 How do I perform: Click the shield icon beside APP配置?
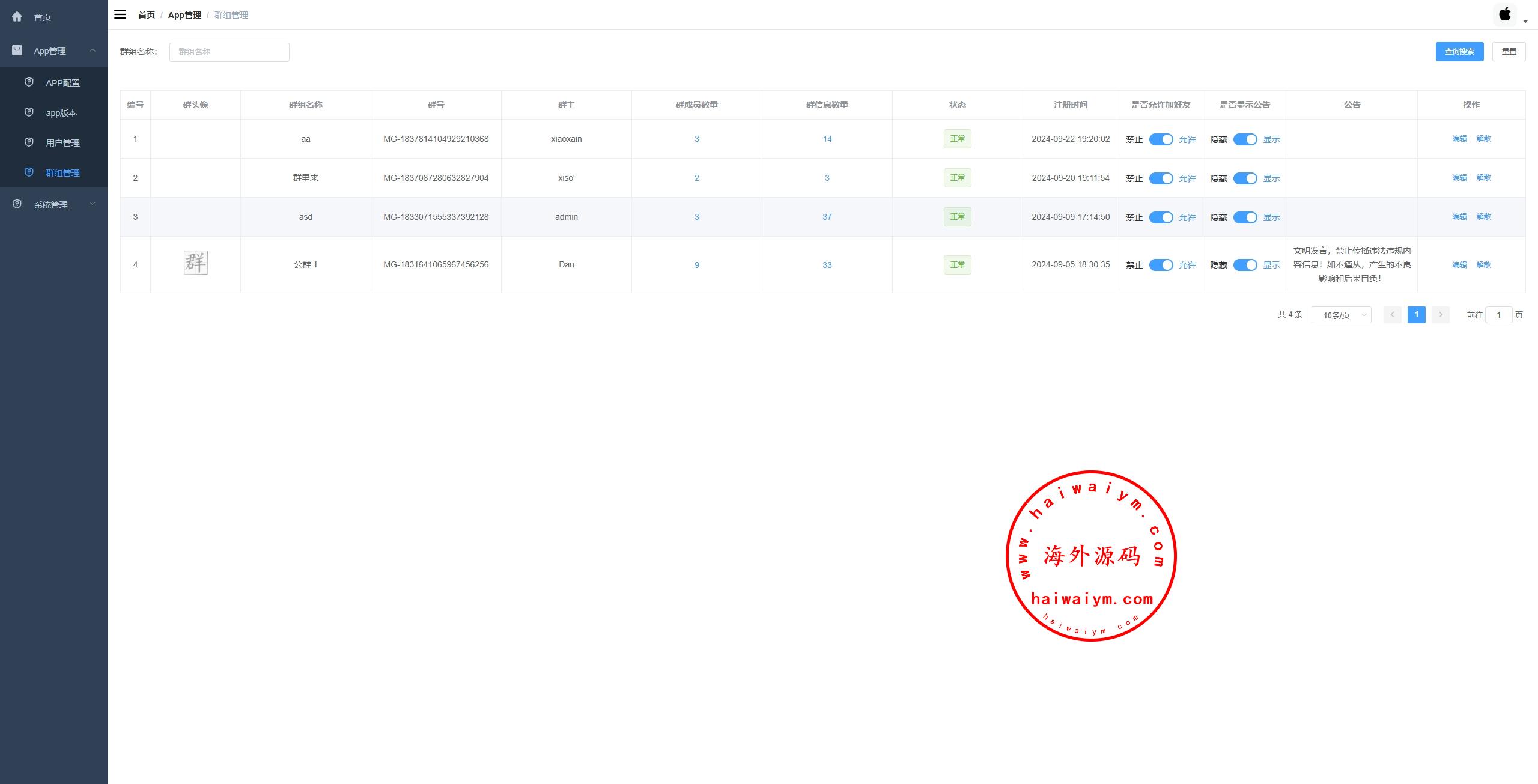[29, 82]
